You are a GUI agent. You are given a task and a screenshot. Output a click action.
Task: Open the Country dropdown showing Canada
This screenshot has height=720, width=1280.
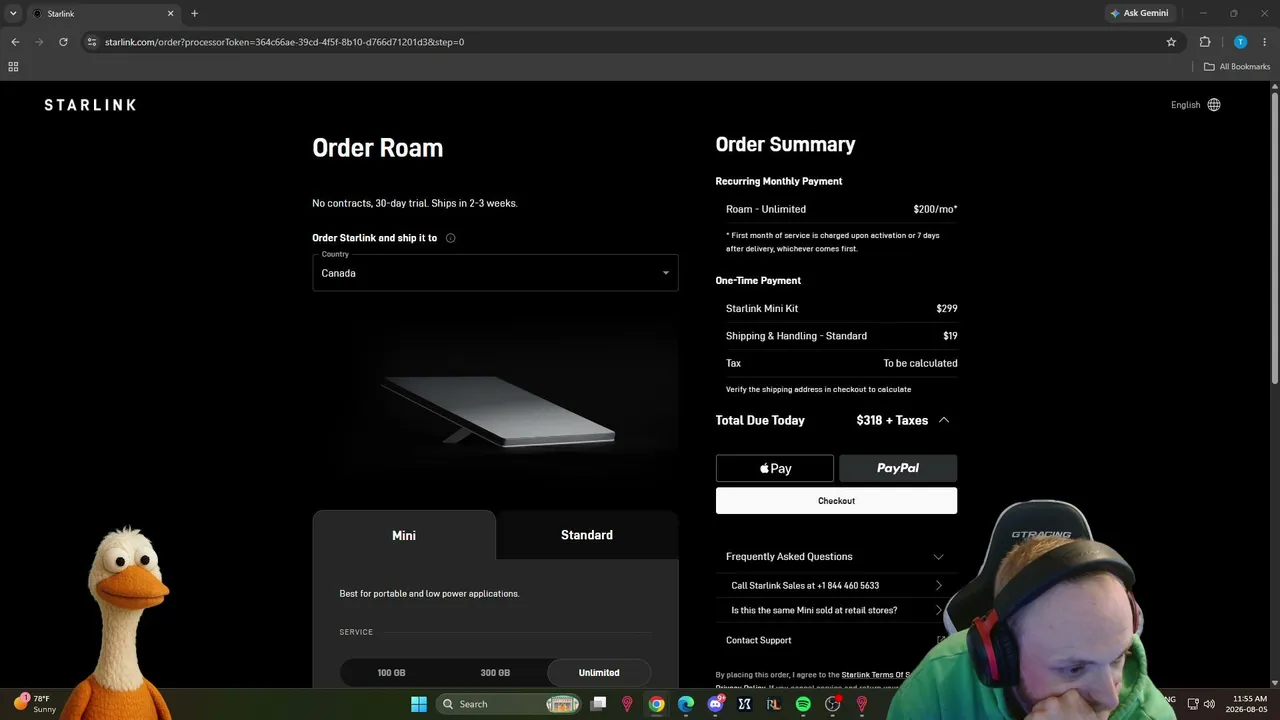point(495,273)
